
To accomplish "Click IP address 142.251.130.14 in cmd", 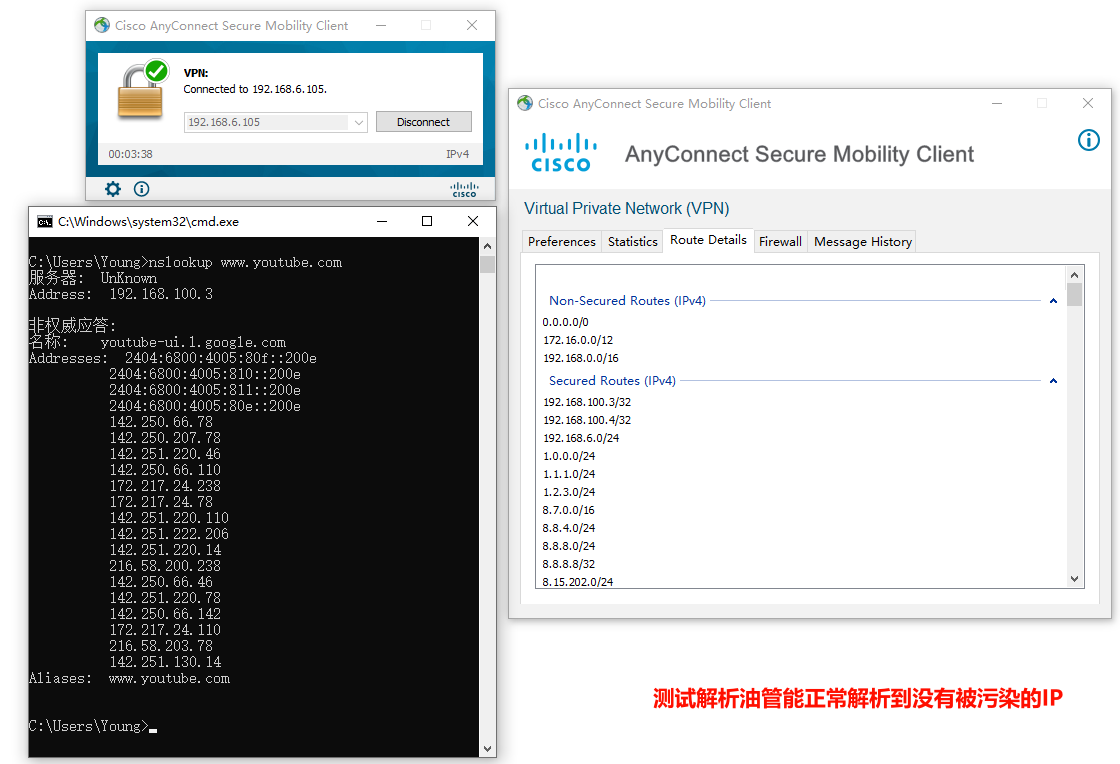I will click(x=165, y=662).
